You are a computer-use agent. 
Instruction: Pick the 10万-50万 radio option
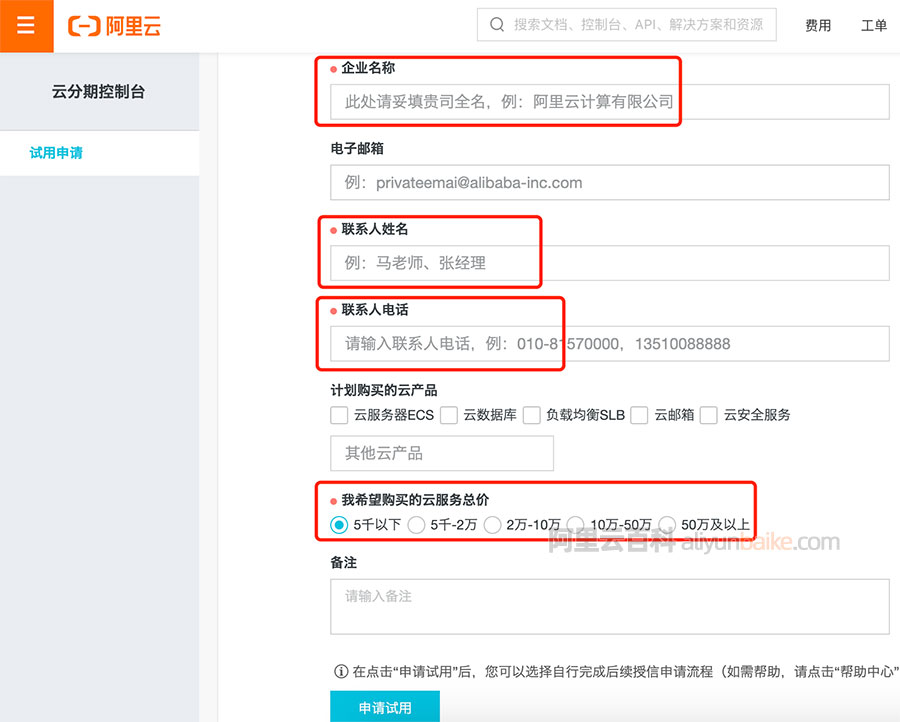(576, 525)
